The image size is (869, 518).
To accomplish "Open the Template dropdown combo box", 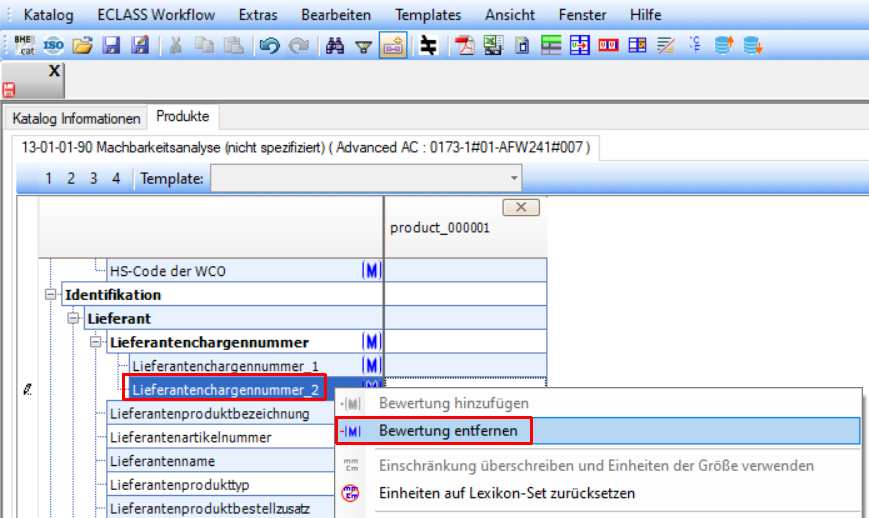I will click(366, 178).
